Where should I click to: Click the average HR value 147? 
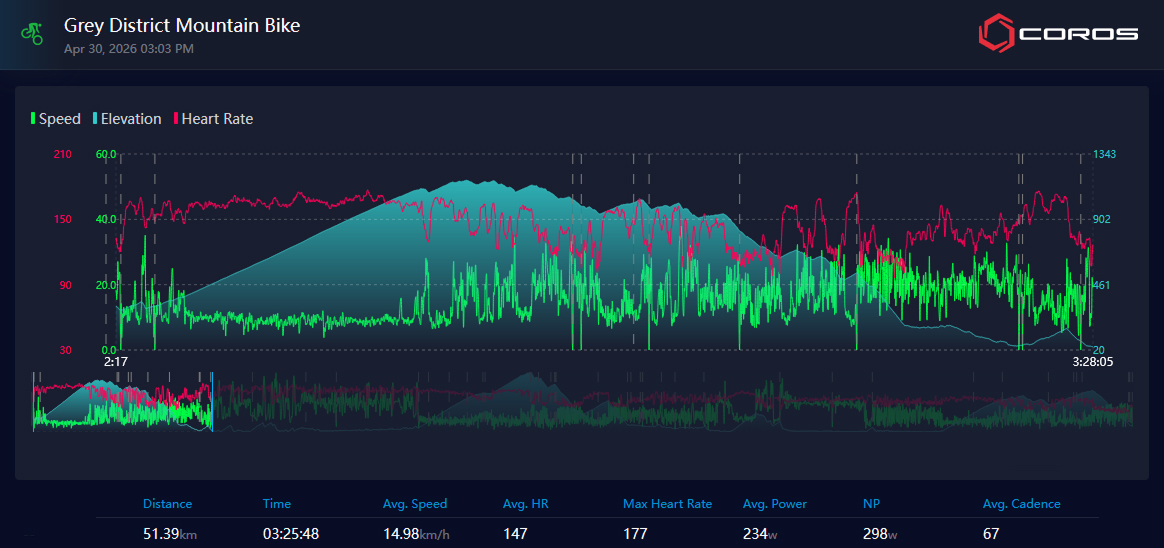click(x=514, y=534)
